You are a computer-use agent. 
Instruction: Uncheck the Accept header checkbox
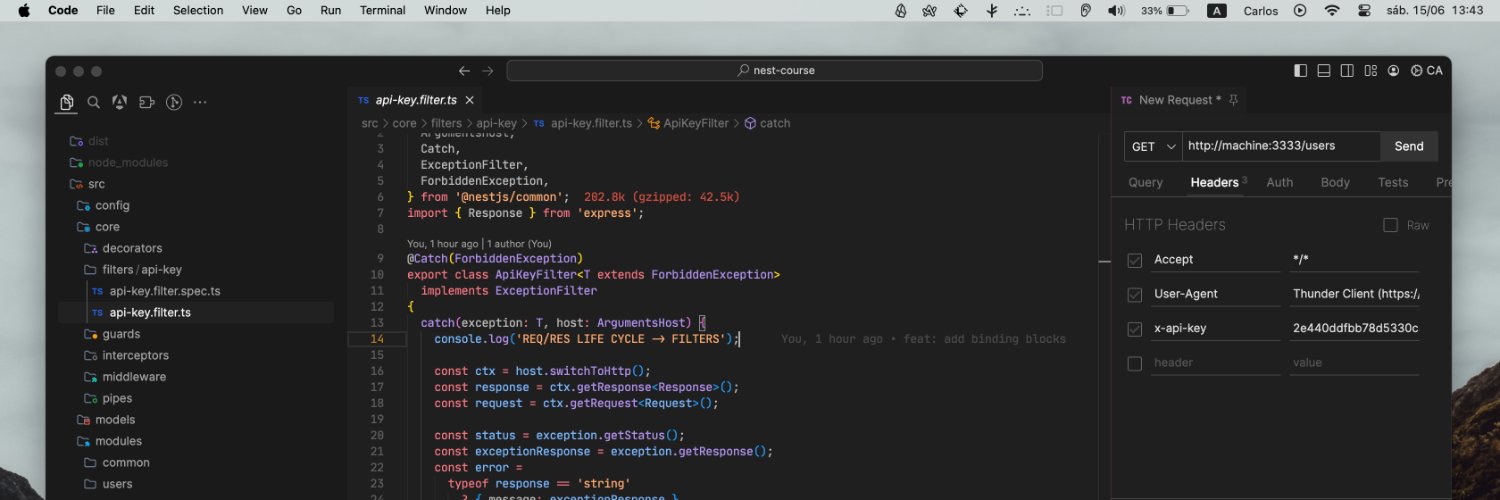point(1135,260)
